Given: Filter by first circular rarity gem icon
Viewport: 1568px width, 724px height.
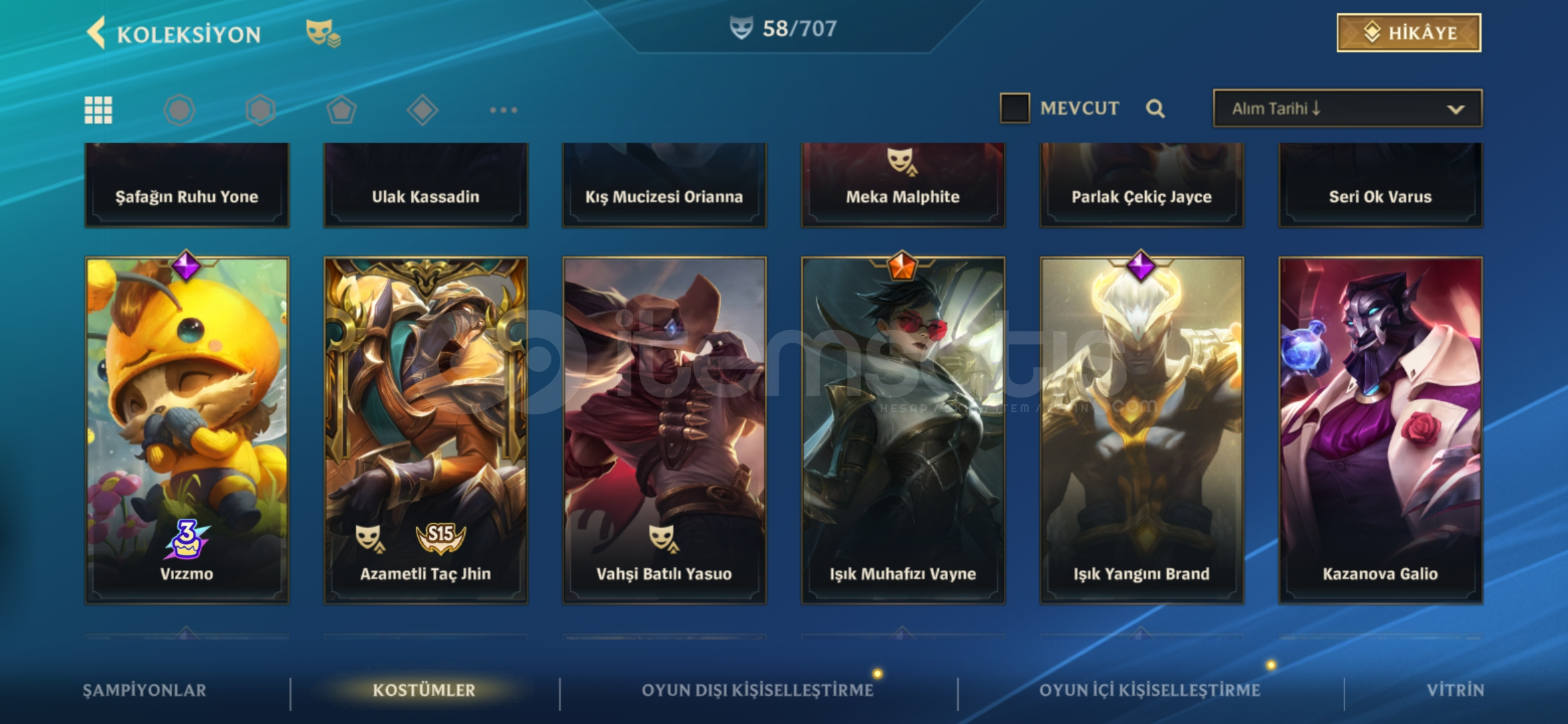Looking at the screenshot, I should [180, 110].
